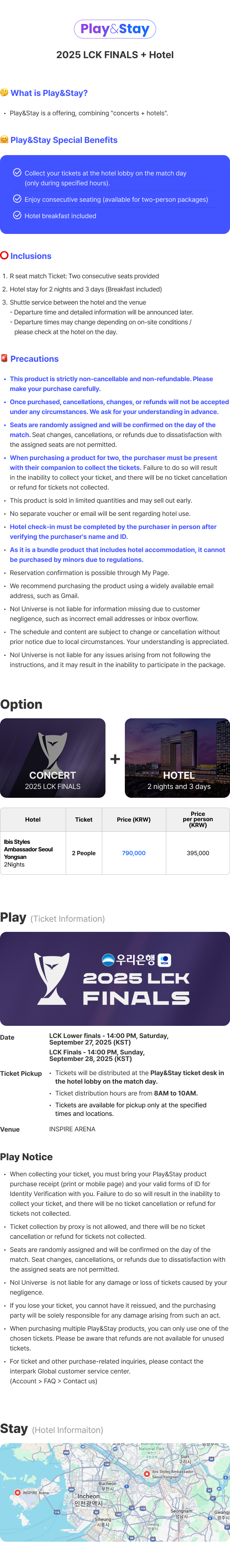
Task: Select the CONCERT 2025 LCK FINALS option image
Action: point(53,758)
